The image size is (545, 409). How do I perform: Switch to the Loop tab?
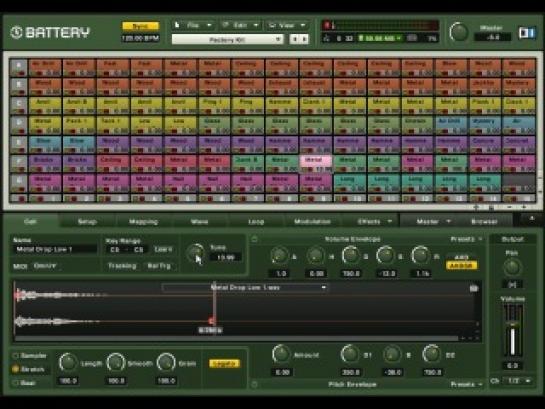coord(256,221)
